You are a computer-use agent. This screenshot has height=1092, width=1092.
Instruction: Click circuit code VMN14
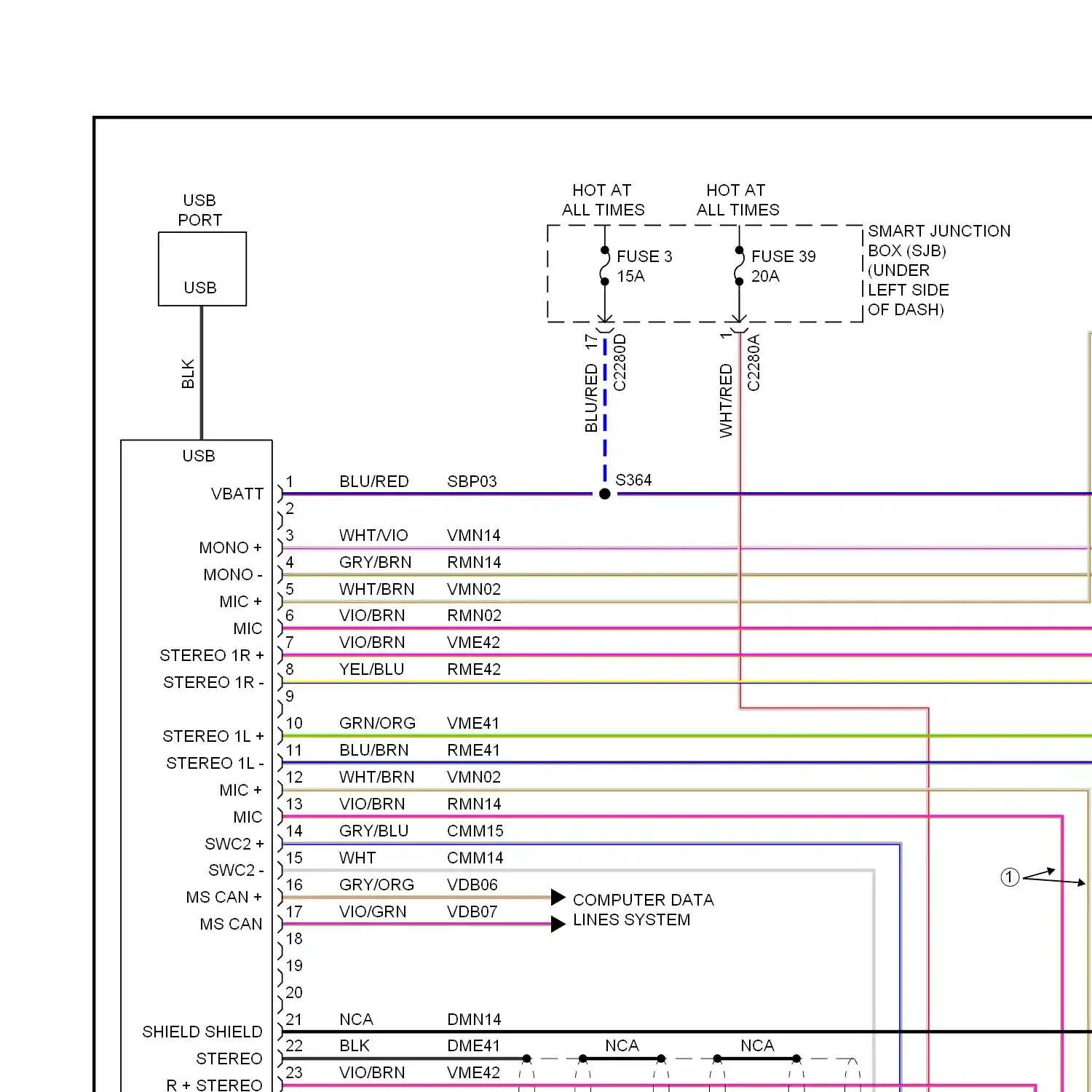[474, 536]
